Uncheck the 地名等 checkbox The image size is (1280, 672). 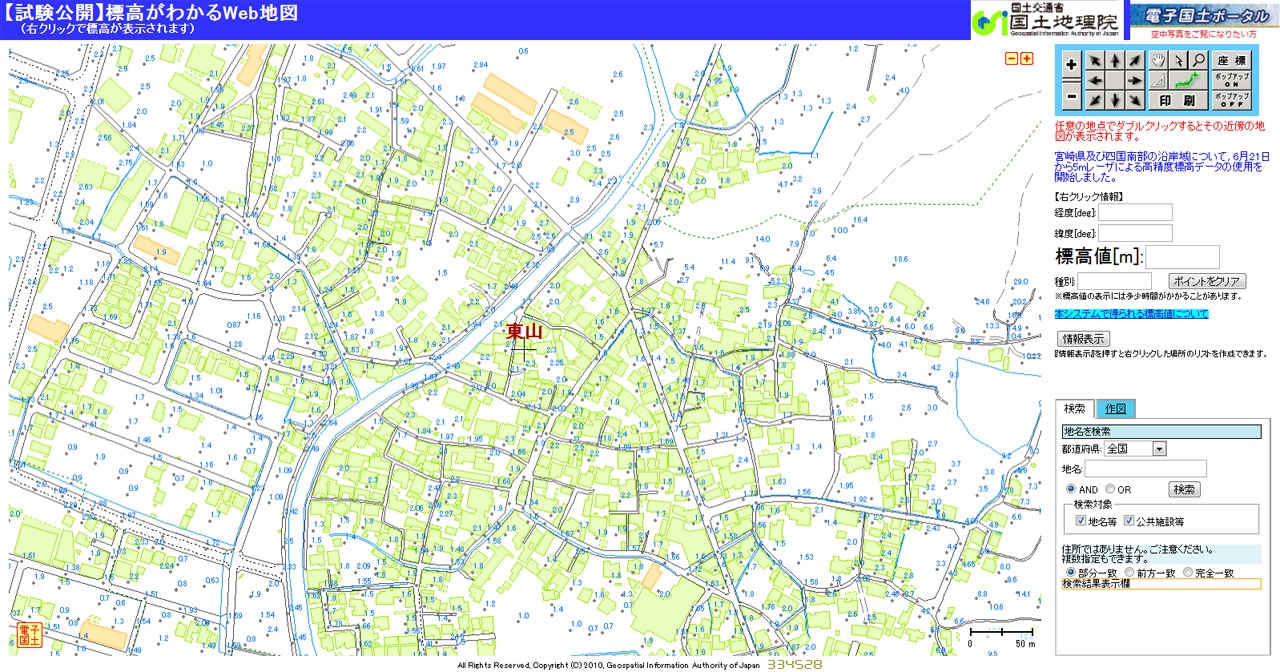[1081, 521]
